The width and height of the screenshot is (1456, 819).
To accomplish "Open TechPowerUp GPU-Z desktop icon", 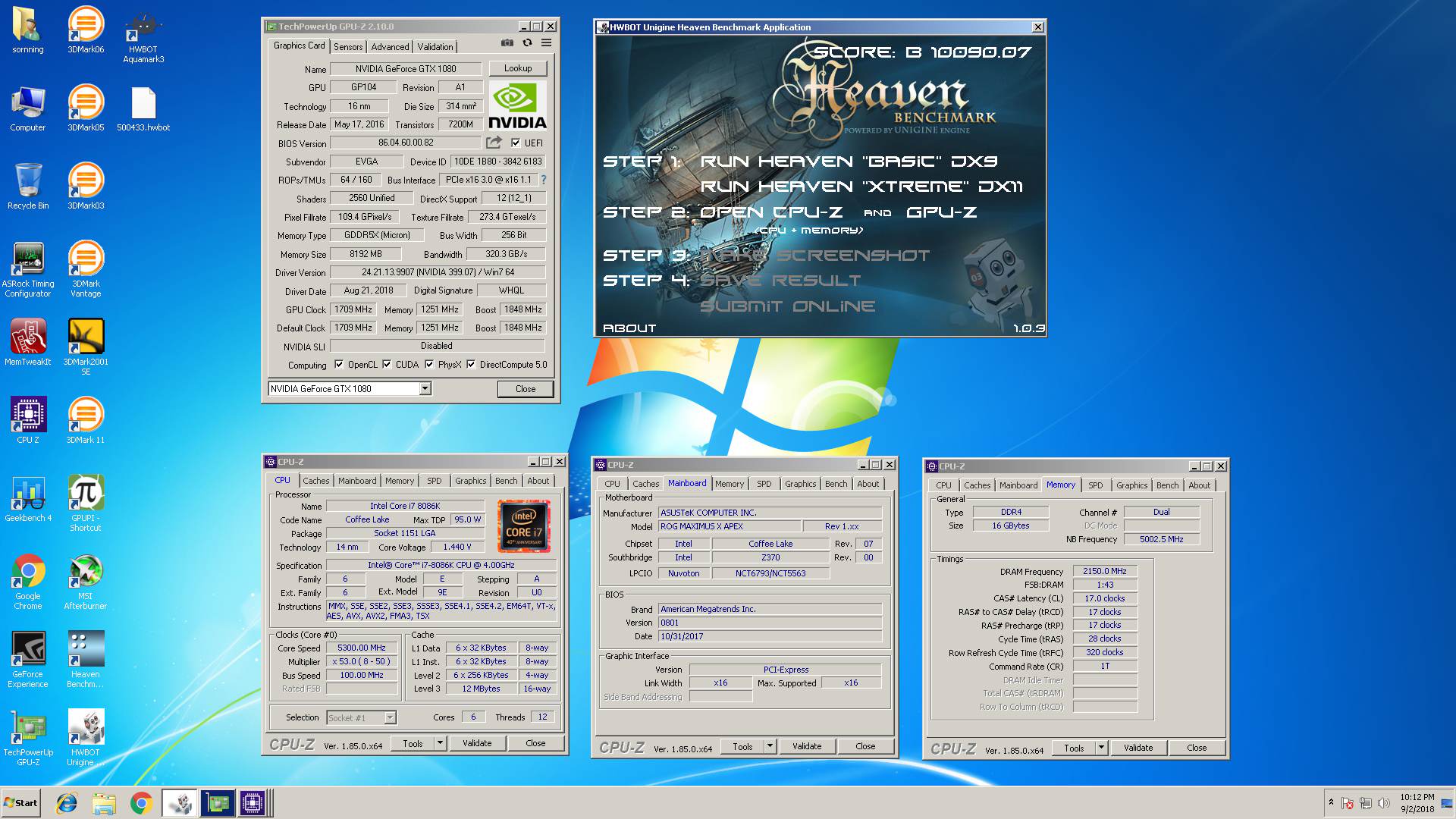I will [x=28, y=738].
